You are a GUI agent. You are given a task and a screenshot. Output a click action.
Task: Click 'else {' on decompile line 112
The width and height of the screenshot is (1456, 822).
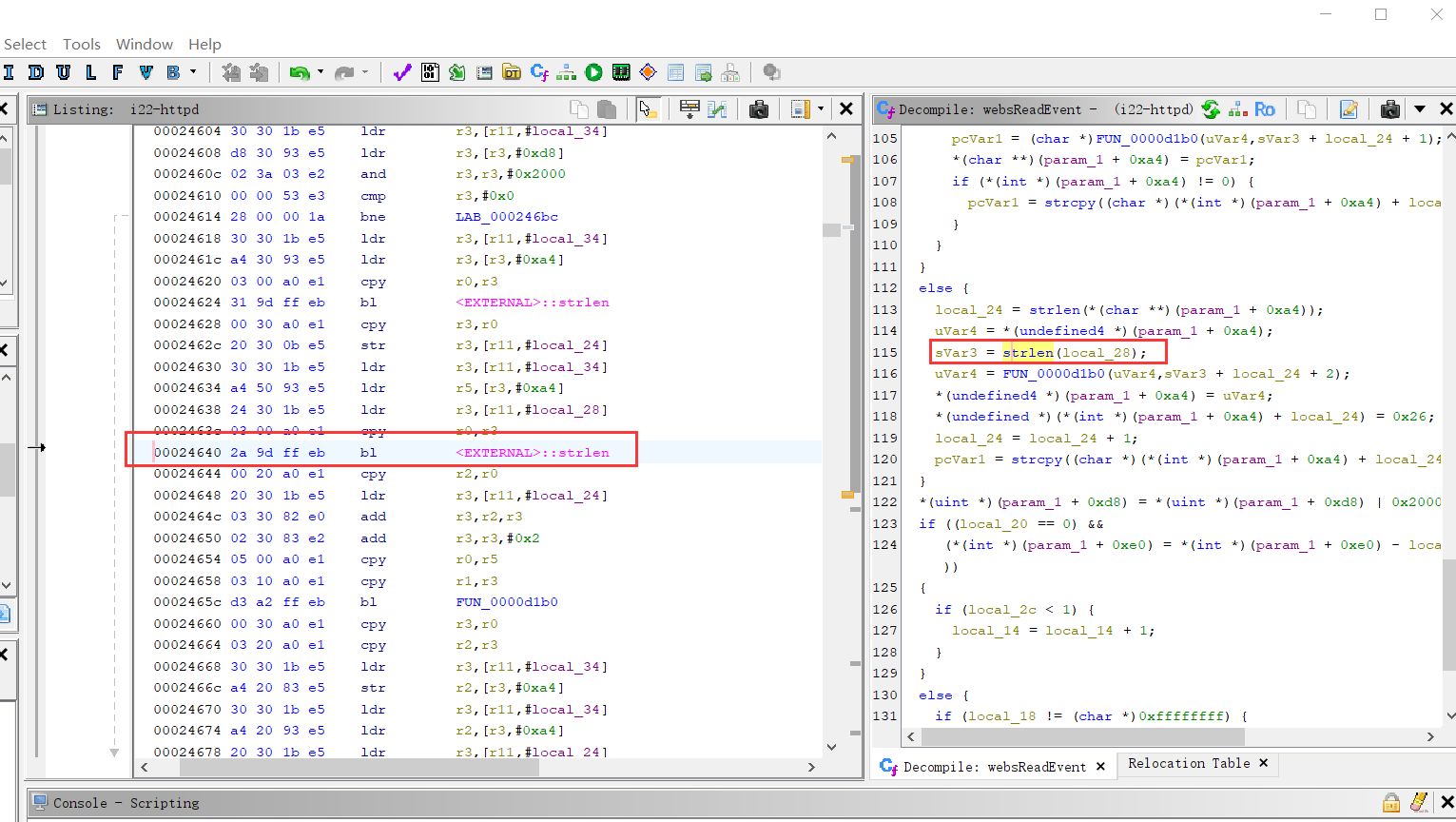coord(943,288)
